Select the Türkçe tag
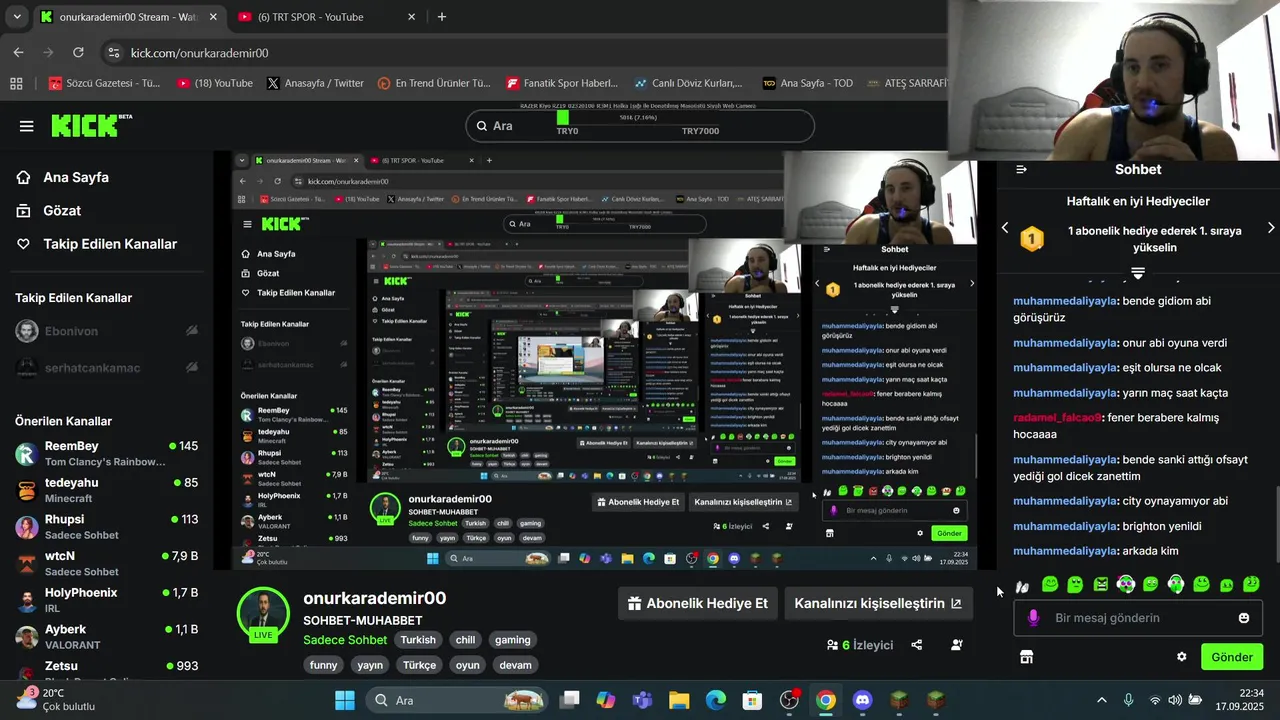This screenshot has height=720, width=1280. tap(420, 665)
